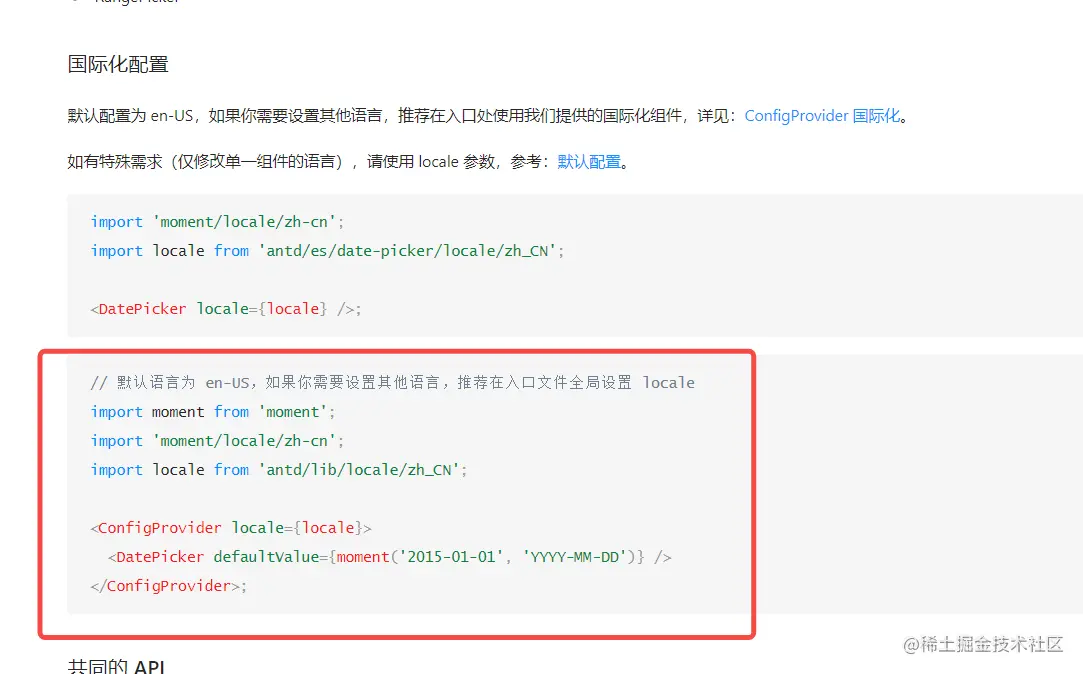Click code line importing antd/es/date-picker/locale/zh_CN
The image size is (1083, 674).
point(327,251)
